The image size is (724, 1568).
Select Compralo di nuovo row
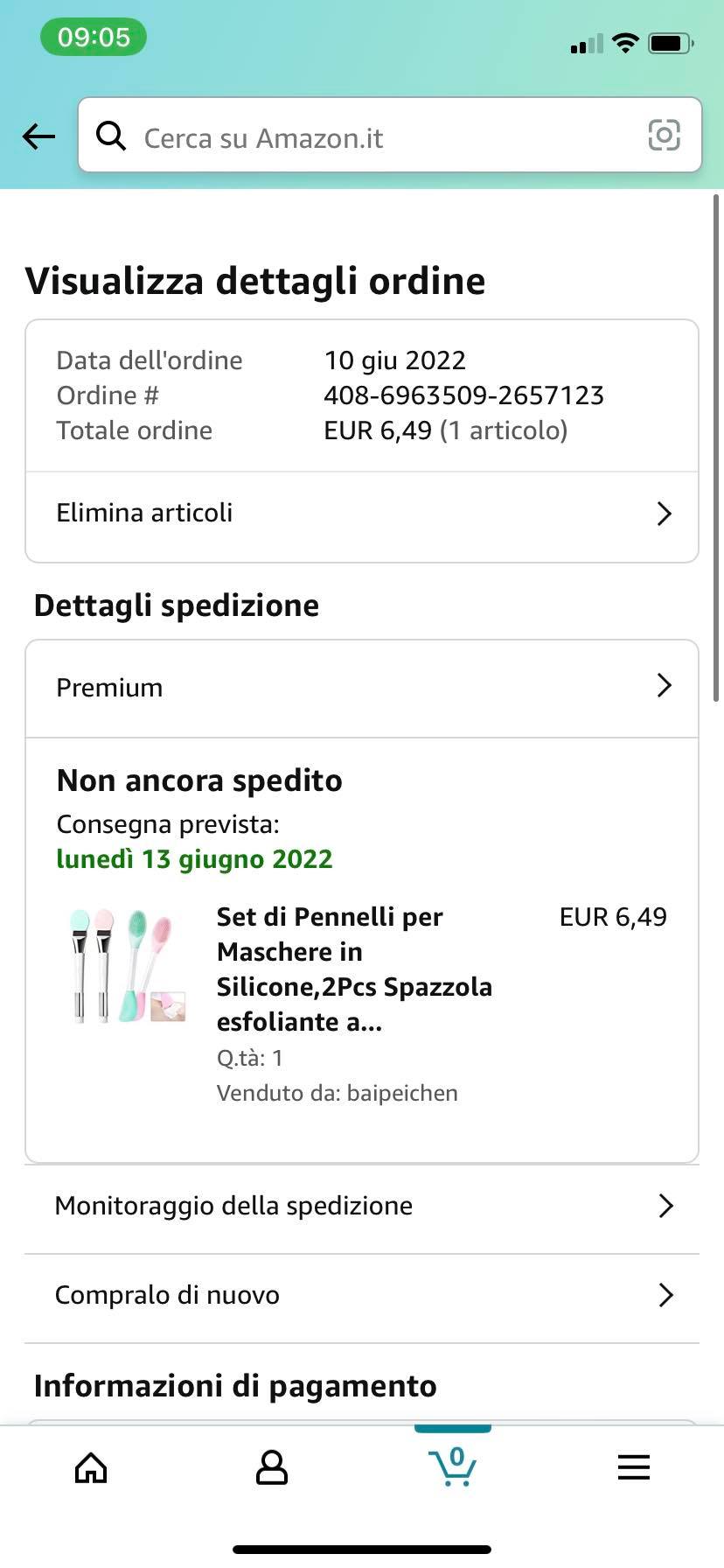(x=168, y=1295)
